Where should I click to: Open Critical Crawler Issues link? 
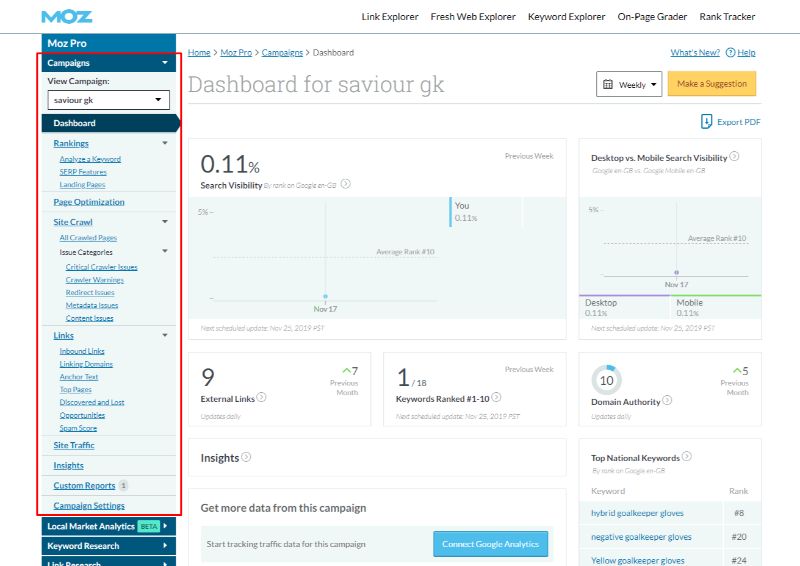pyautogui.click(x=102, y=267)
